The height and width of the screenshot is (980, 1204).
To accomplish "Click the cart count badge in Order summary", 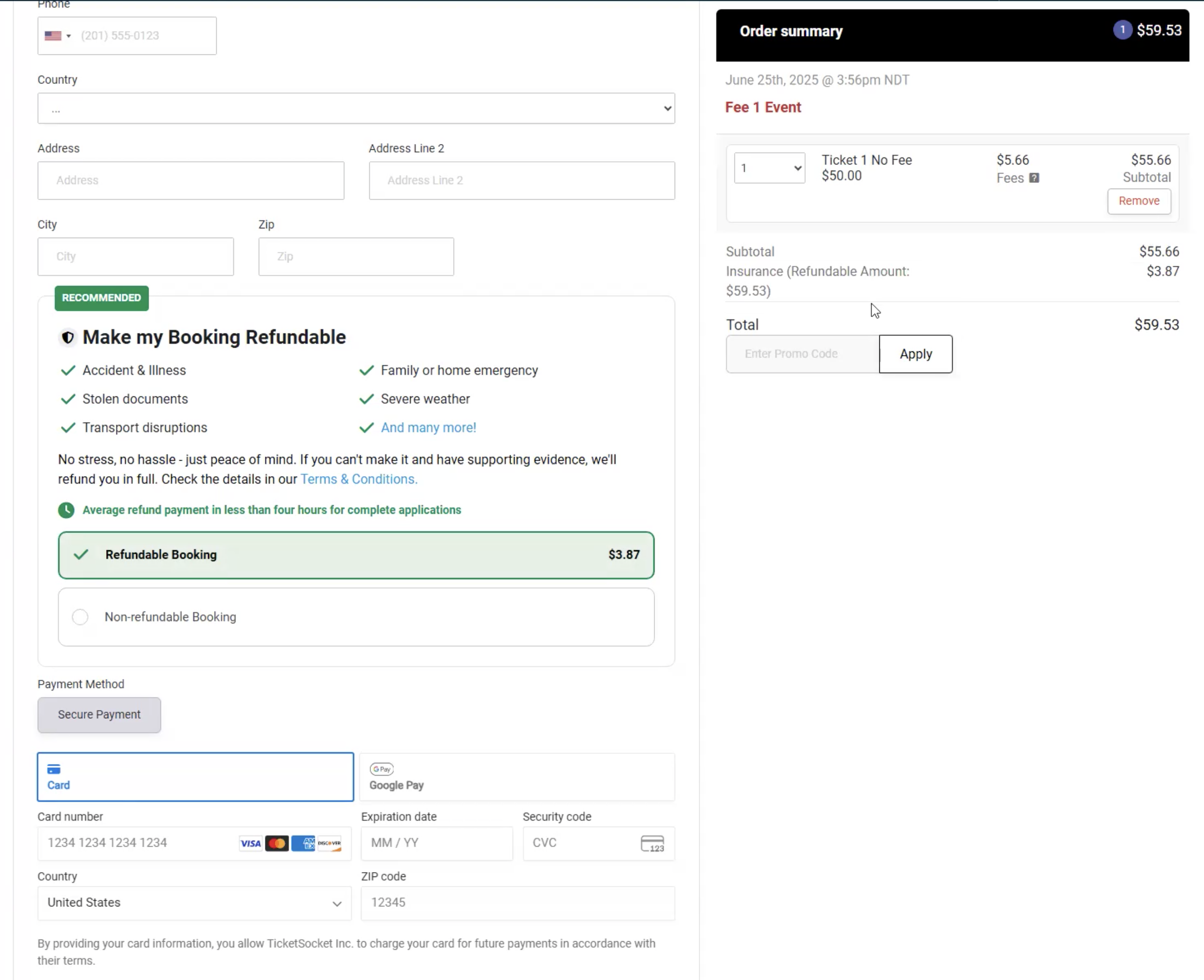I will coord(1122,30).
